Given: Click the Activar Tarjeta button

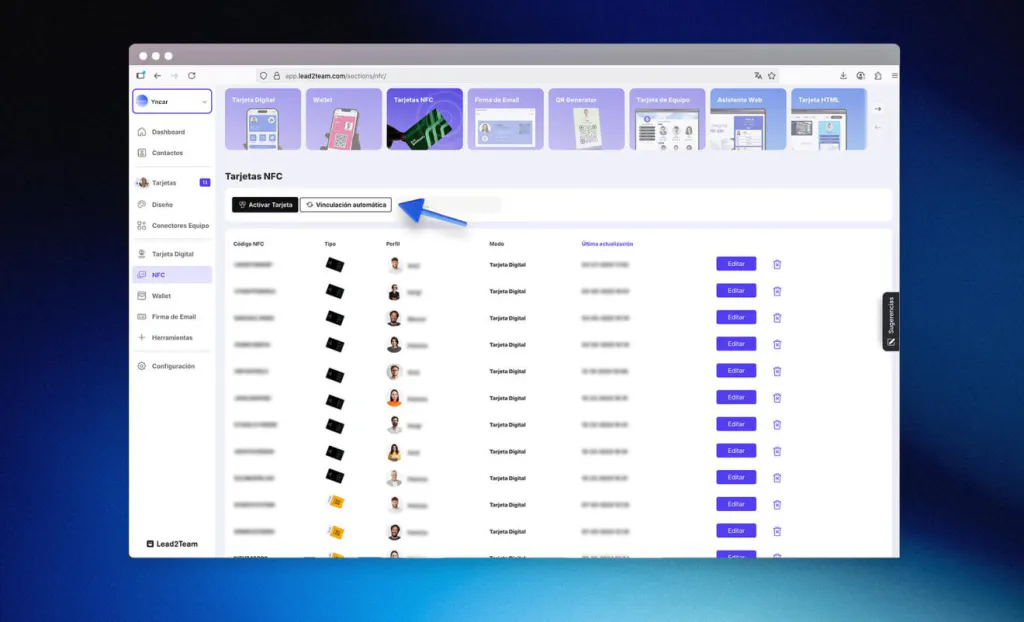Looking at the screenshot, I should 265,205.
